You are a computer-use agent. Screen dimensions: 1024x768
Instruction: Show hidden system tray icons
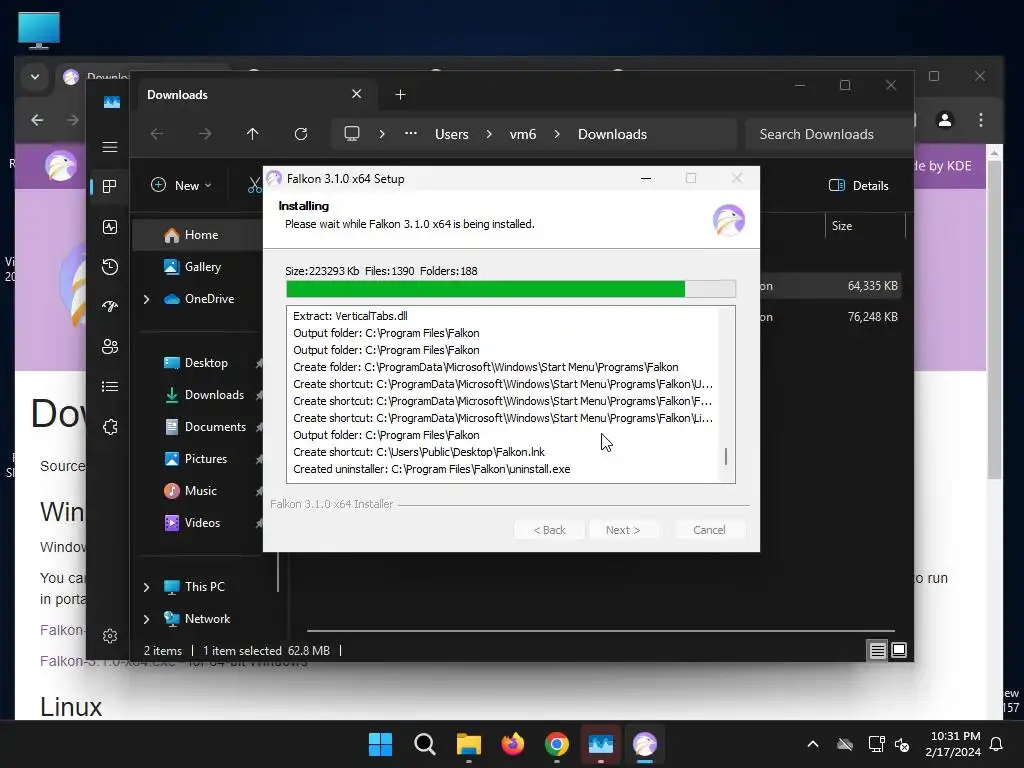pos(813,744)
